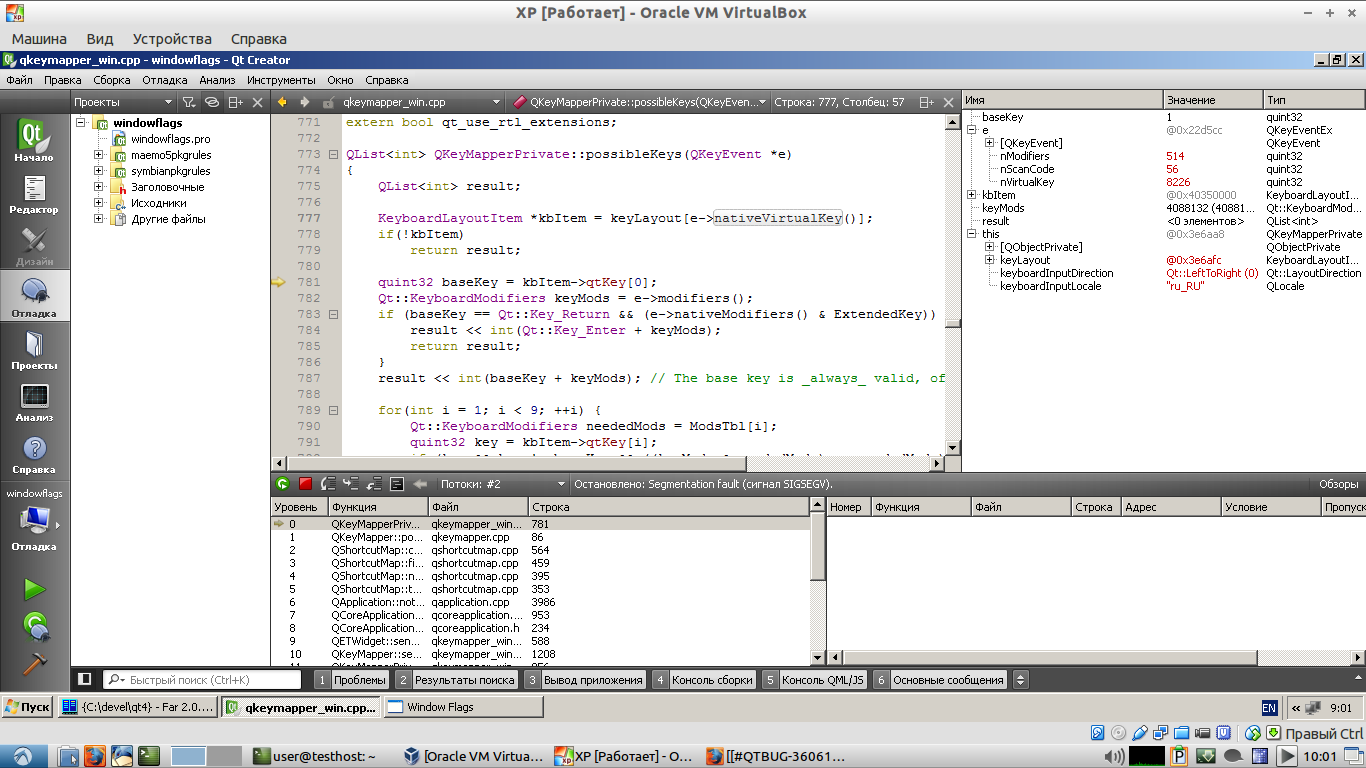Click the Обзоры button in debugger toolbar

(x=1338, y=484)
